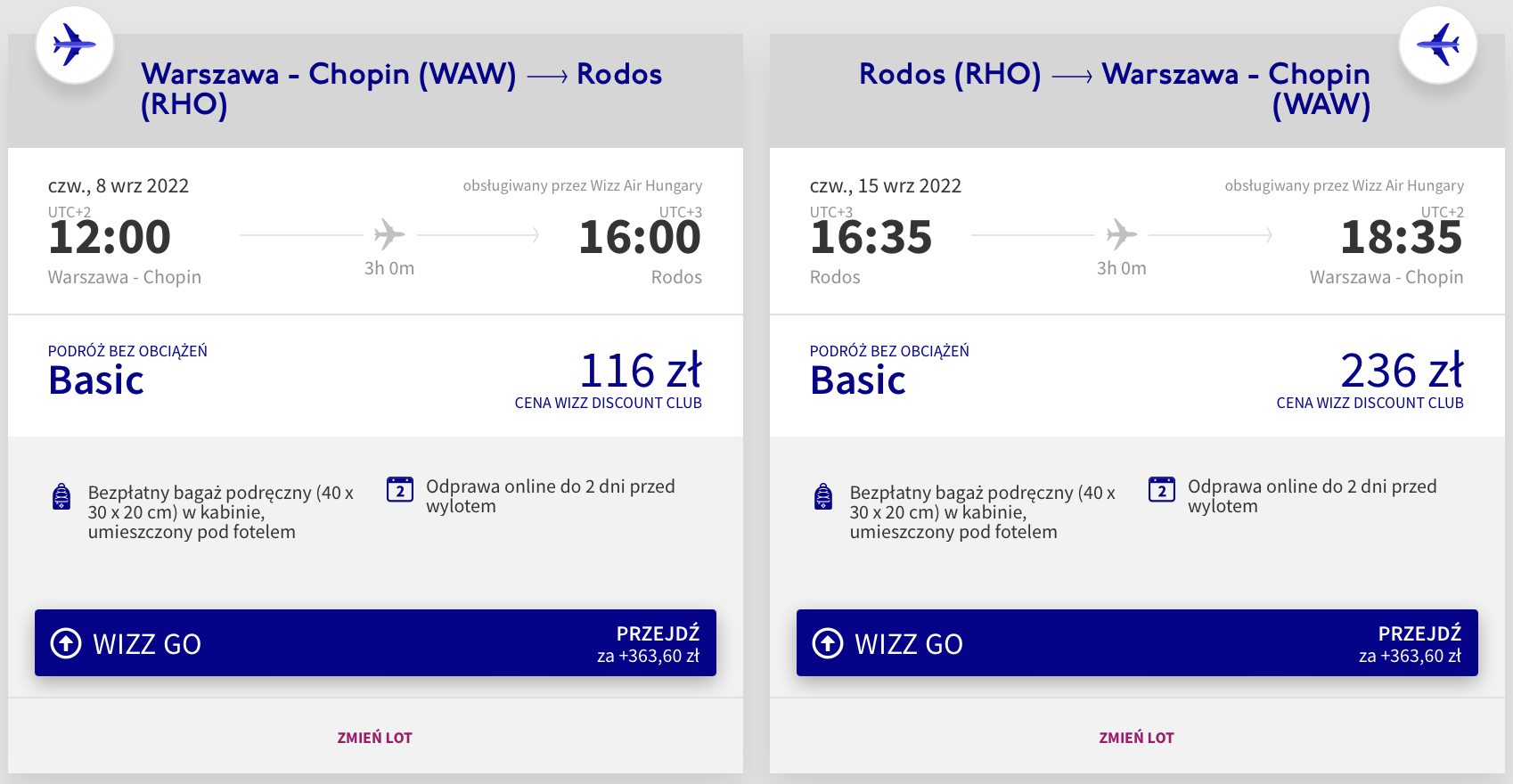Click the outbound date czw., 8 wrz 2022
The height and width of the screenshot is (784, 1513).
119,186
